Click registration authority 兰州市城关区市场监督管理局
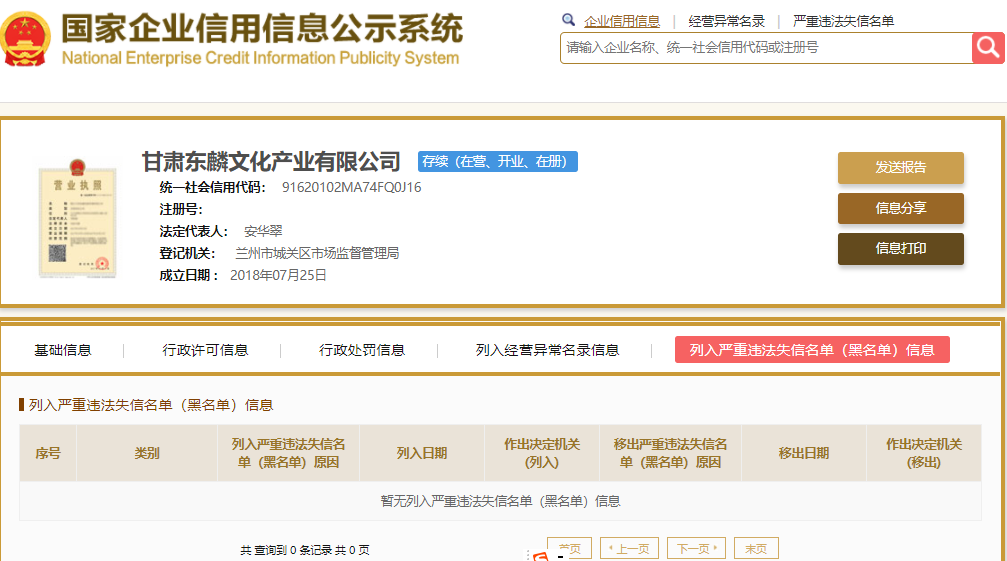Screen dimensions: 1007x561 pos(317,254)
